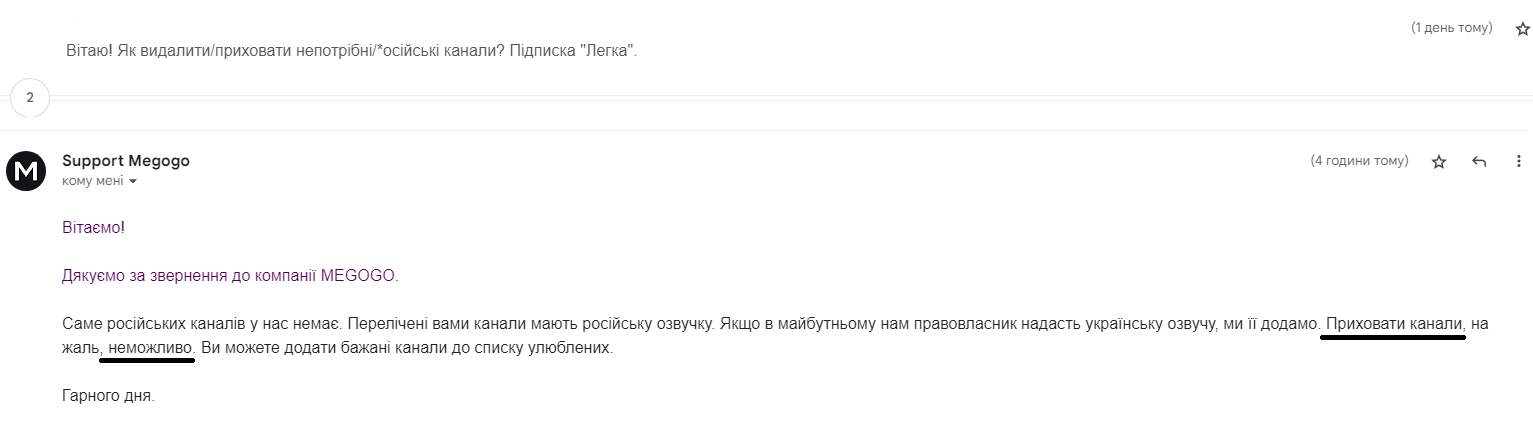Viewport: 1533px width, 426px height.
Task: Click the underlined "Приховати канали" text
Action: pos(1393,325)
